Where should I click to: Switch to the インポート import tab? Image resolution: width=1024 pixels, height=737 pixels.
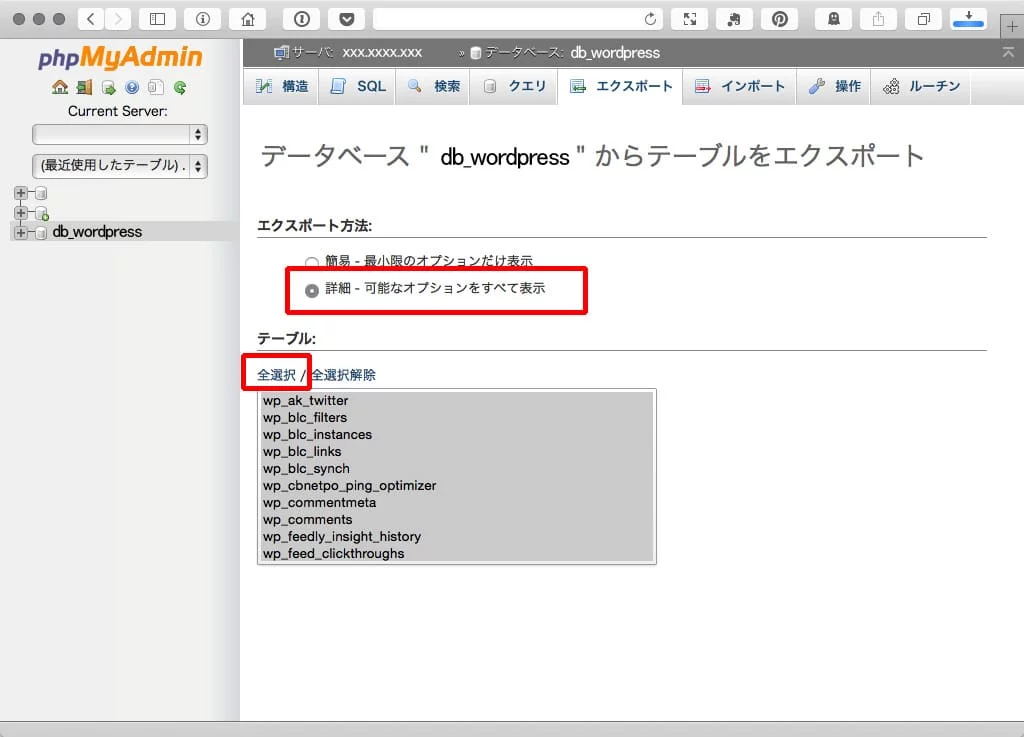tap(739, 86)
